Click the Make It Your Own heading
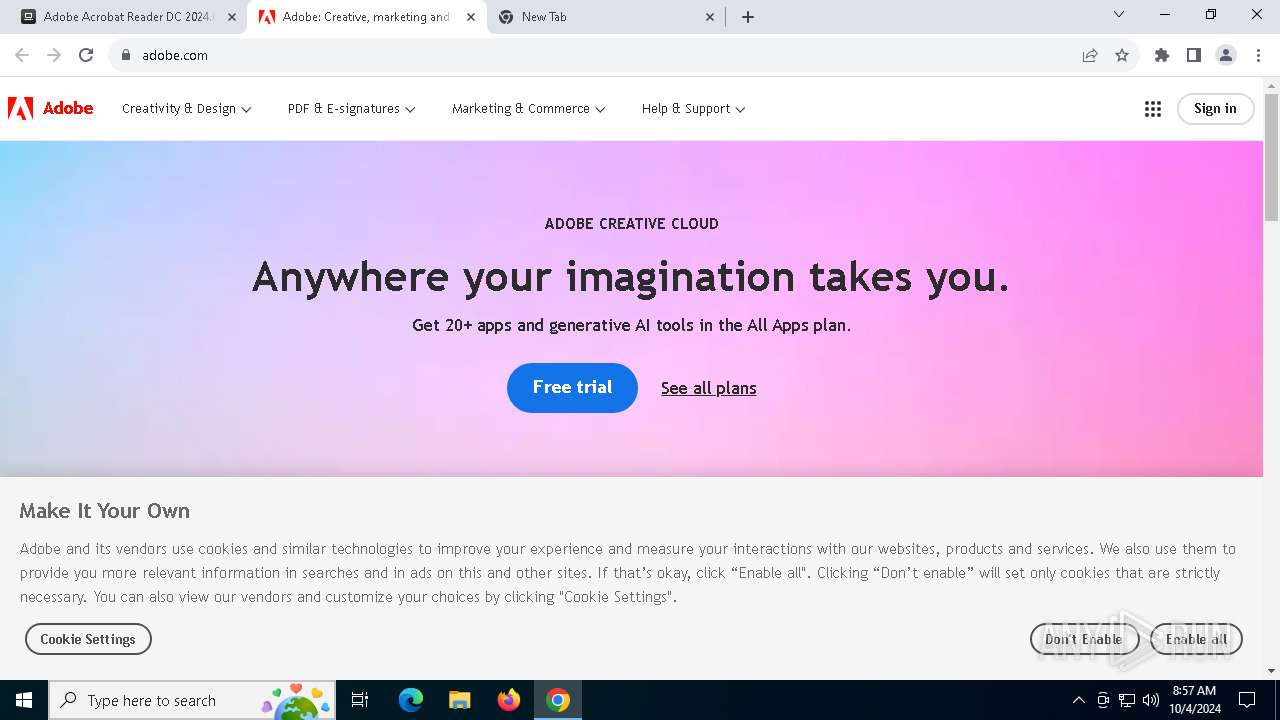 click(x=104, y=511)
